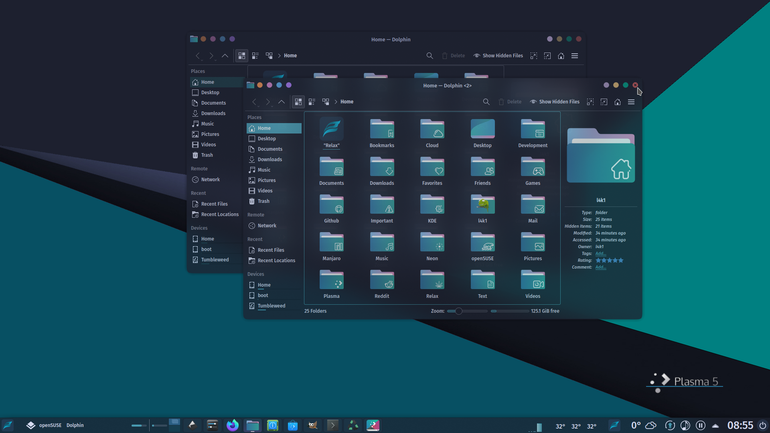The image size is (770, 433).
Task: Switch to icons view mode in front window
Action: click(298, 102)
